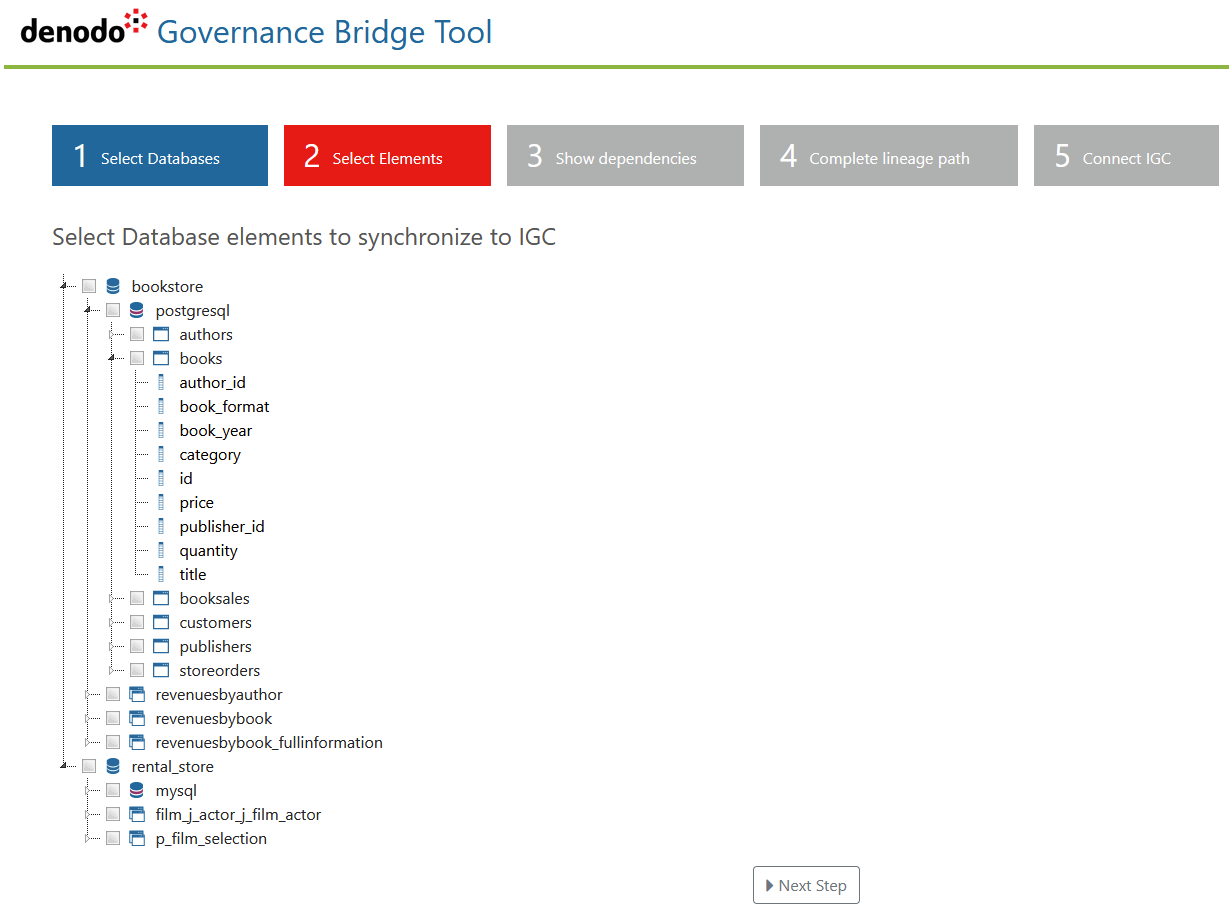Click the mysql datasource icon
Viewport: 1229px width, 913px height.
[137, 791]
